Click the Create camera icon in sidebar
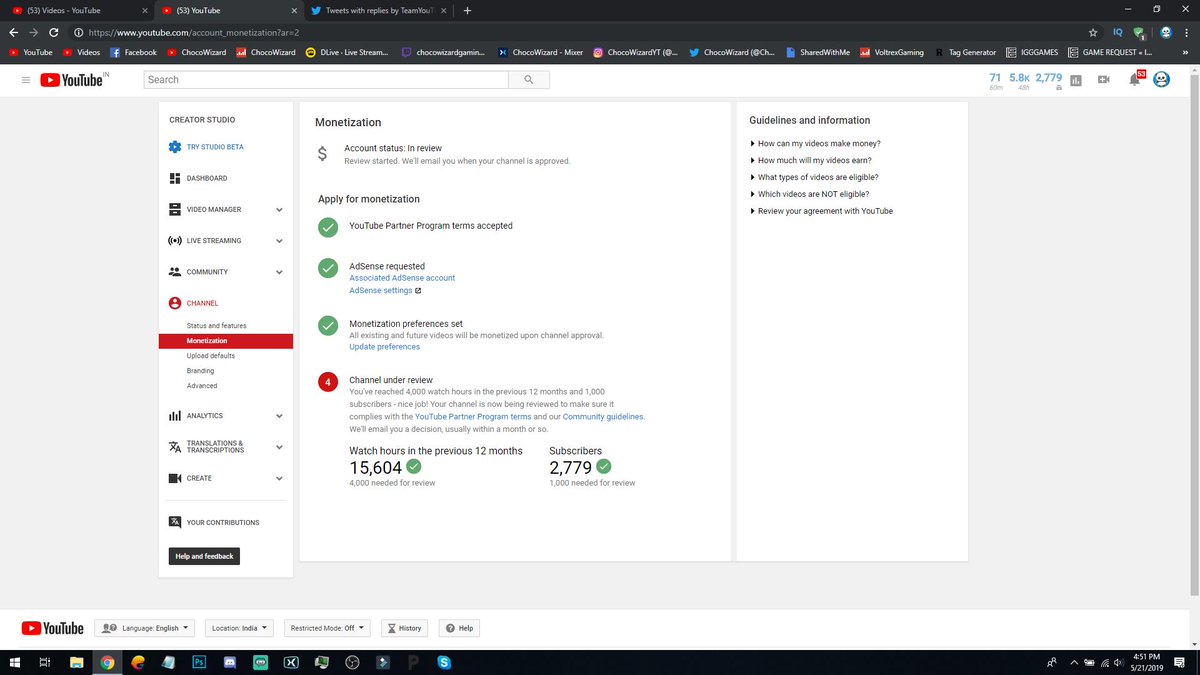 pyautogui.click(x=175, y=478)
